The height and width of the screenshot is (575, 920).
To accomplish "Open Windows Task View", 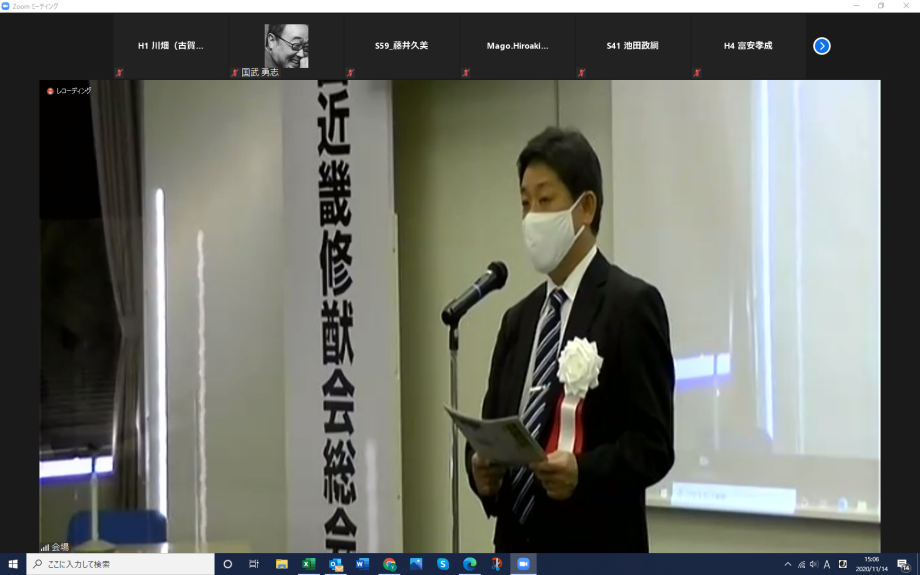I will pos(254,564).
